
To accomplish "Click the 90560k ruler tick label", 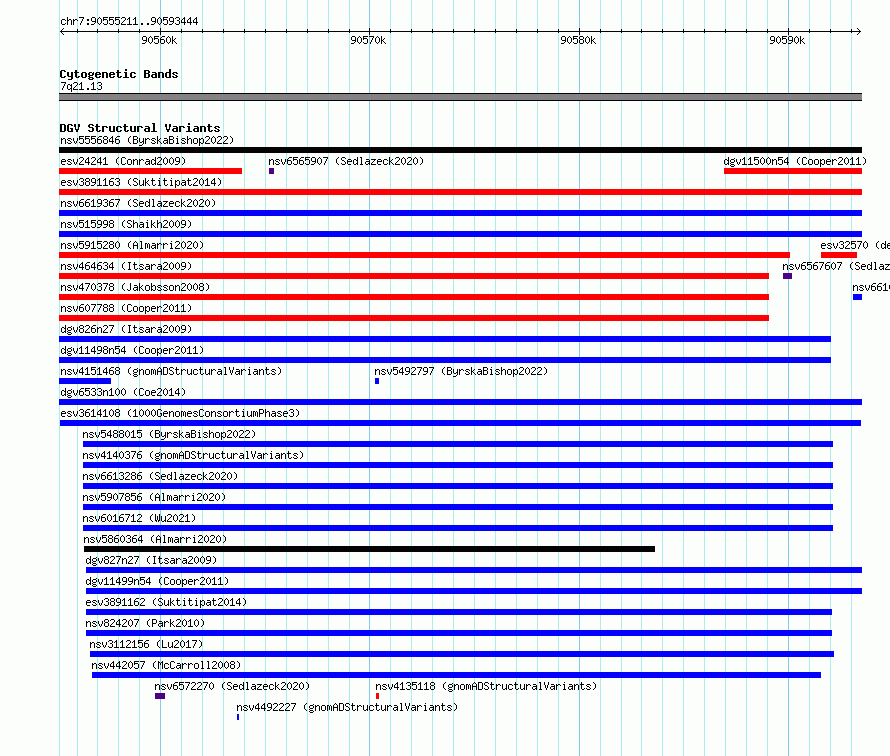I will [159, 40].
